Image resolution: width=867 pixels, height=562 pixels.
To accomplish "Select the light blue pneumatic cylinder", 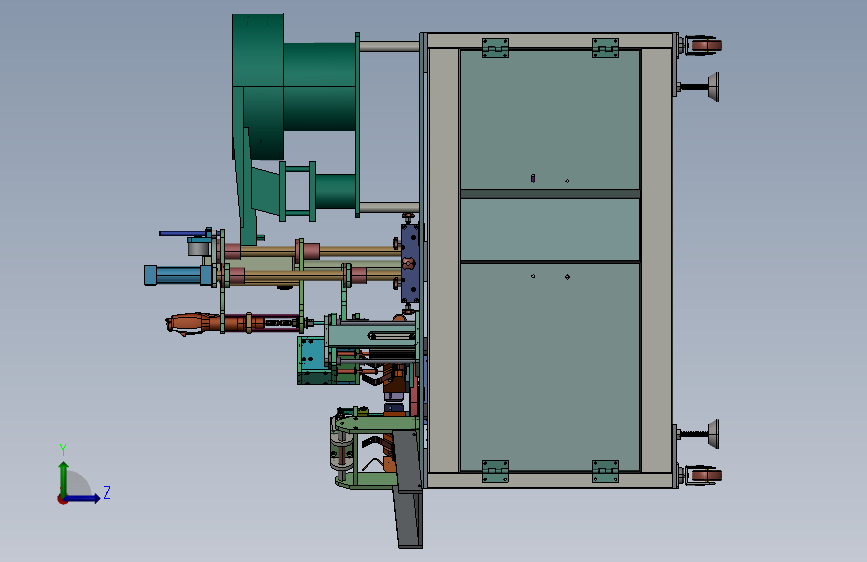I will pos(178,275).
